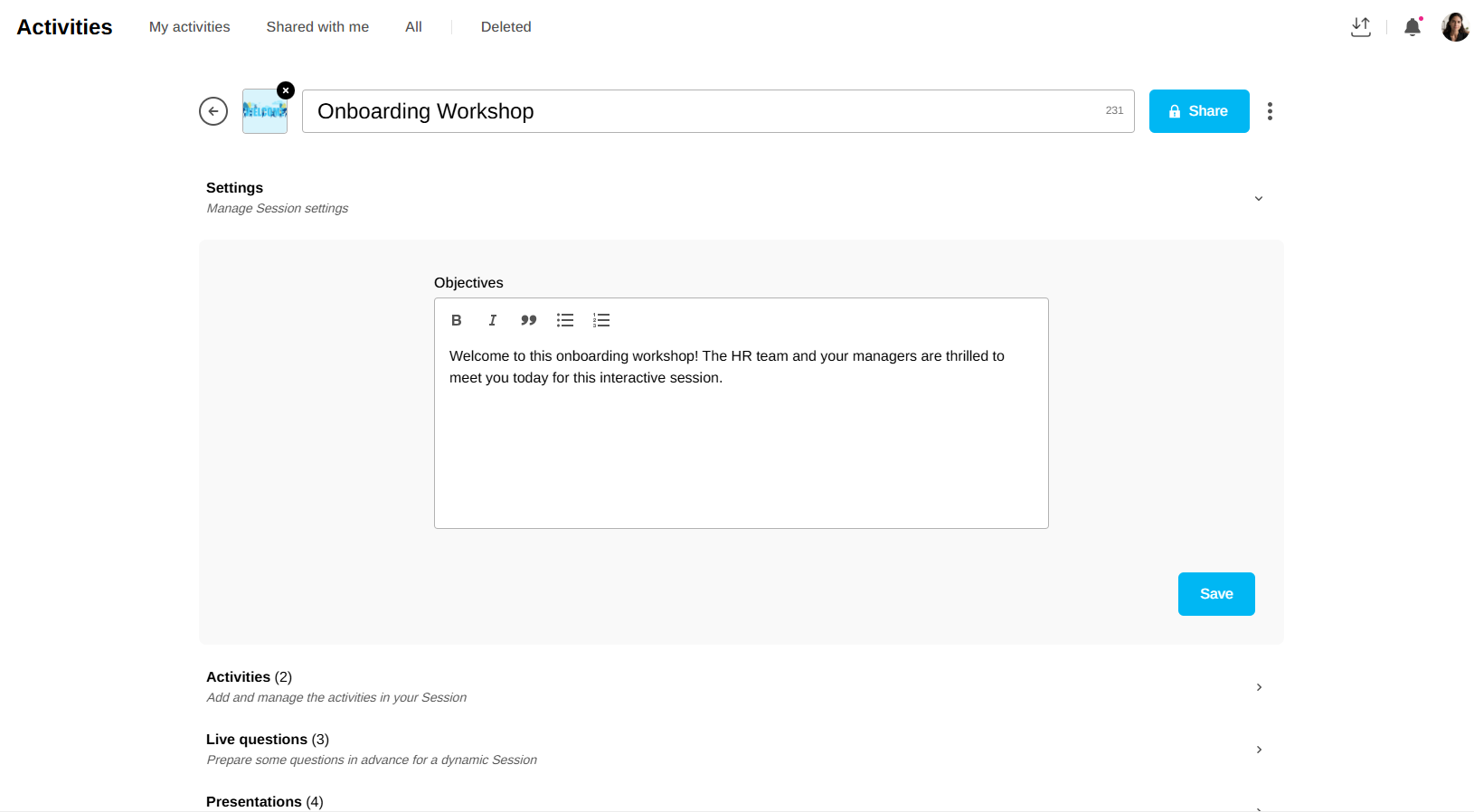
Task: Open the notifications bell
Action: (1413, 27)
